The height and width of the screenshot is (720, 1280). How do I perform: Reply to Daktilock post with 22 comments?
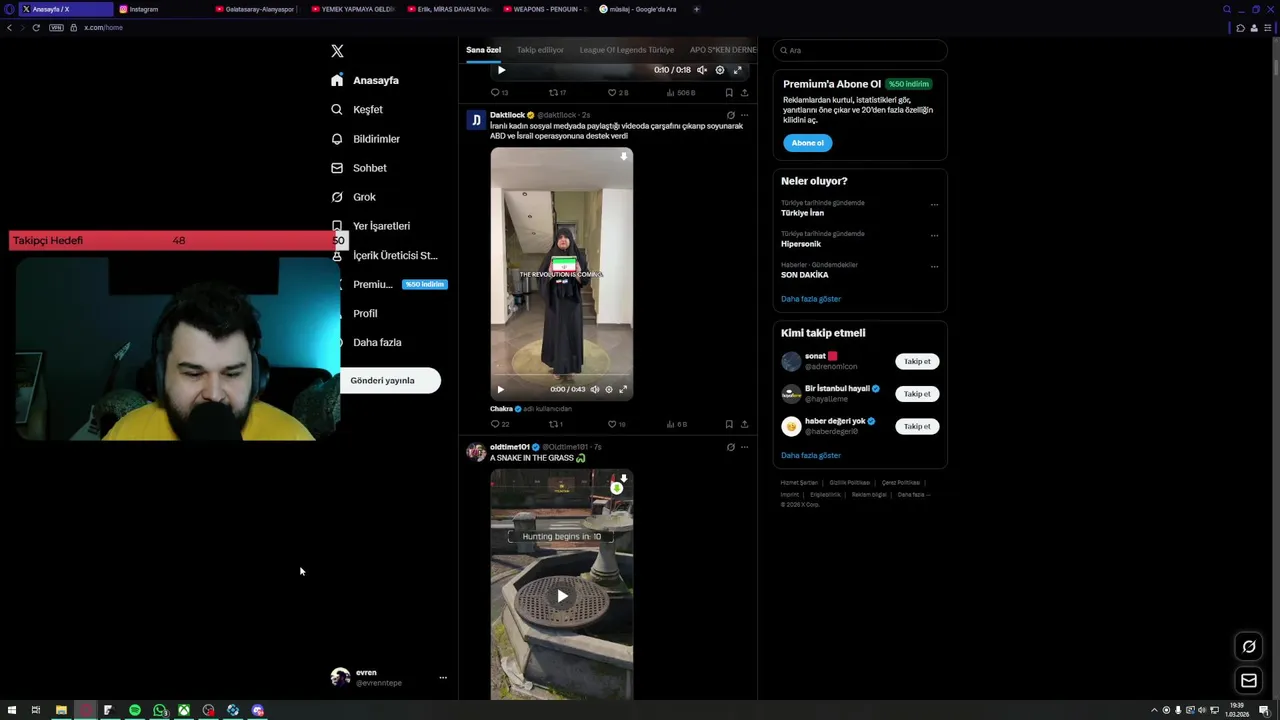(500, 424)
